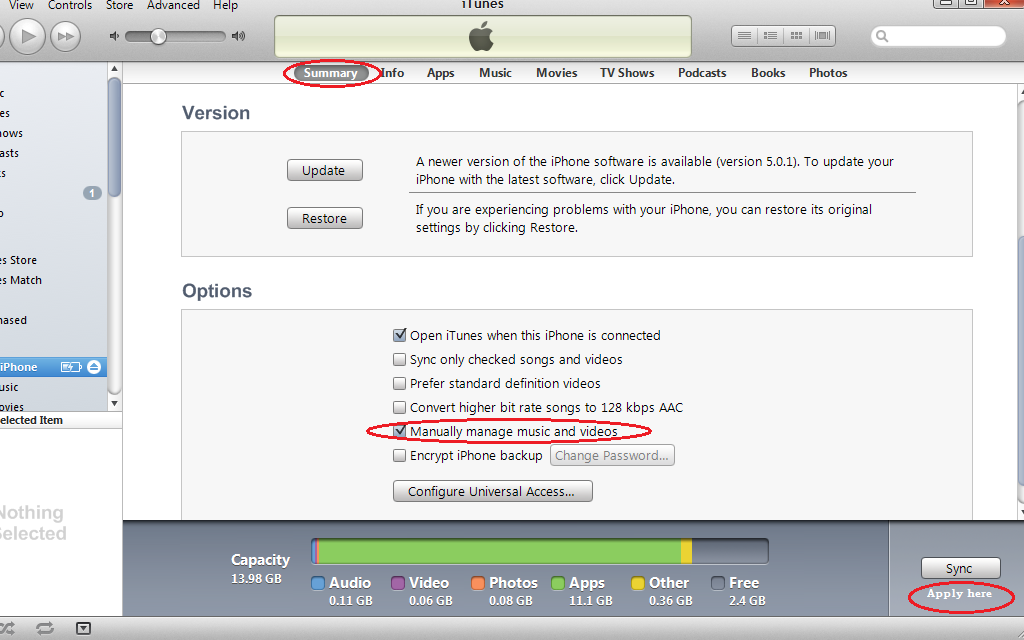Switch to list view icon
Screen dimensions: 1024x640
pyautogui.click(x=744, y=36)
